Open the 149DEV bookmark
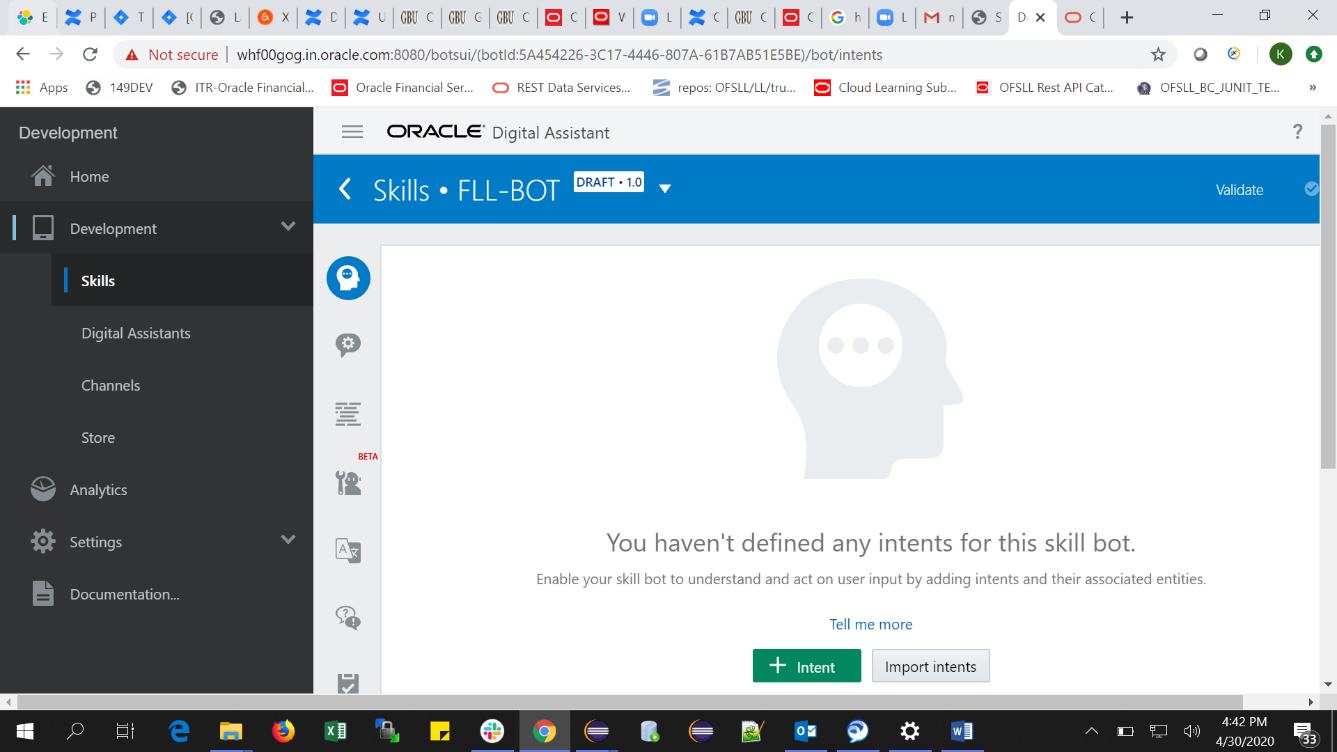 coord(120,88)
